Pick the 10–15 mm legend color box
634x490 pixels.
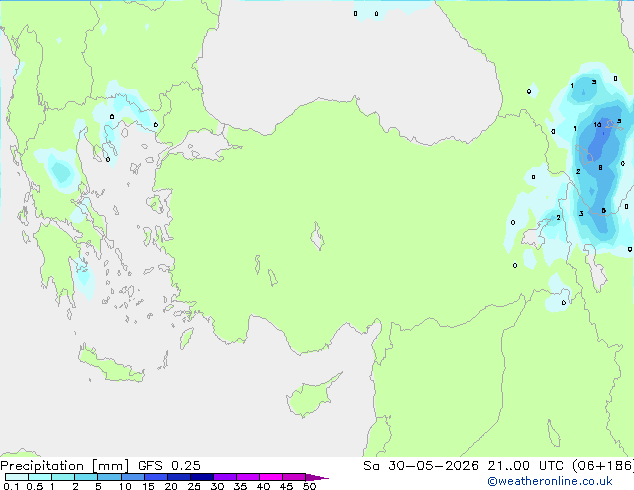pyautogui.click(x=133, y=477)
